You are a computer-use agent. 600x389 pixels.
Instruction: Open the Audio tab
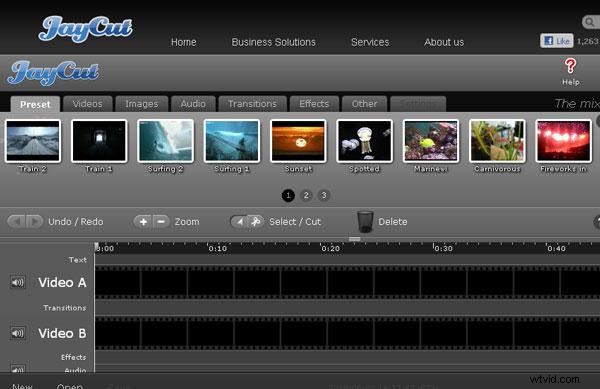tap(193, 104)
